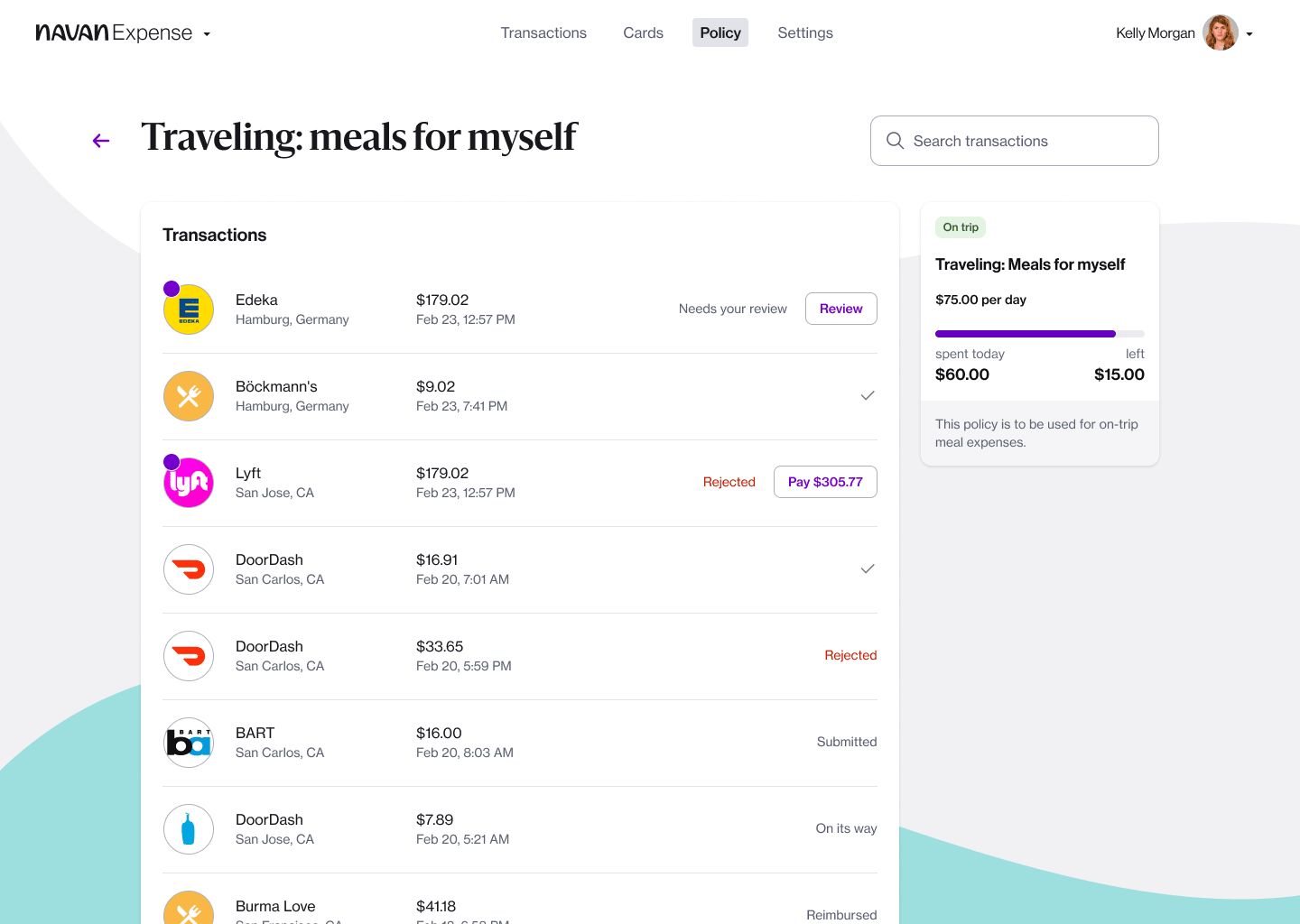Viewport: 1300px width, 924px height.
Task: Click the DoorDash logo for the $16.91 transaction
Action: (x=189, y=569)
